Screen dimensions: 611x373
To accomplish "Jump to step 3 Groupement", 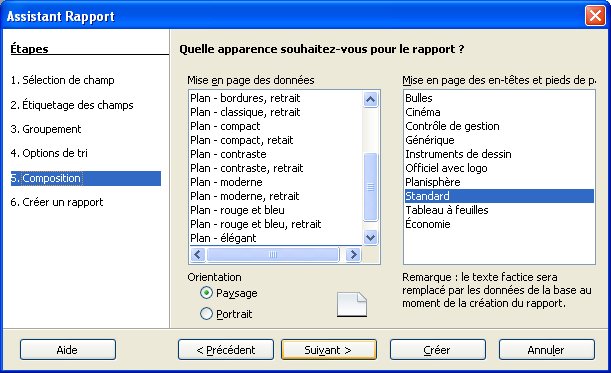I will tap(46, 129).
